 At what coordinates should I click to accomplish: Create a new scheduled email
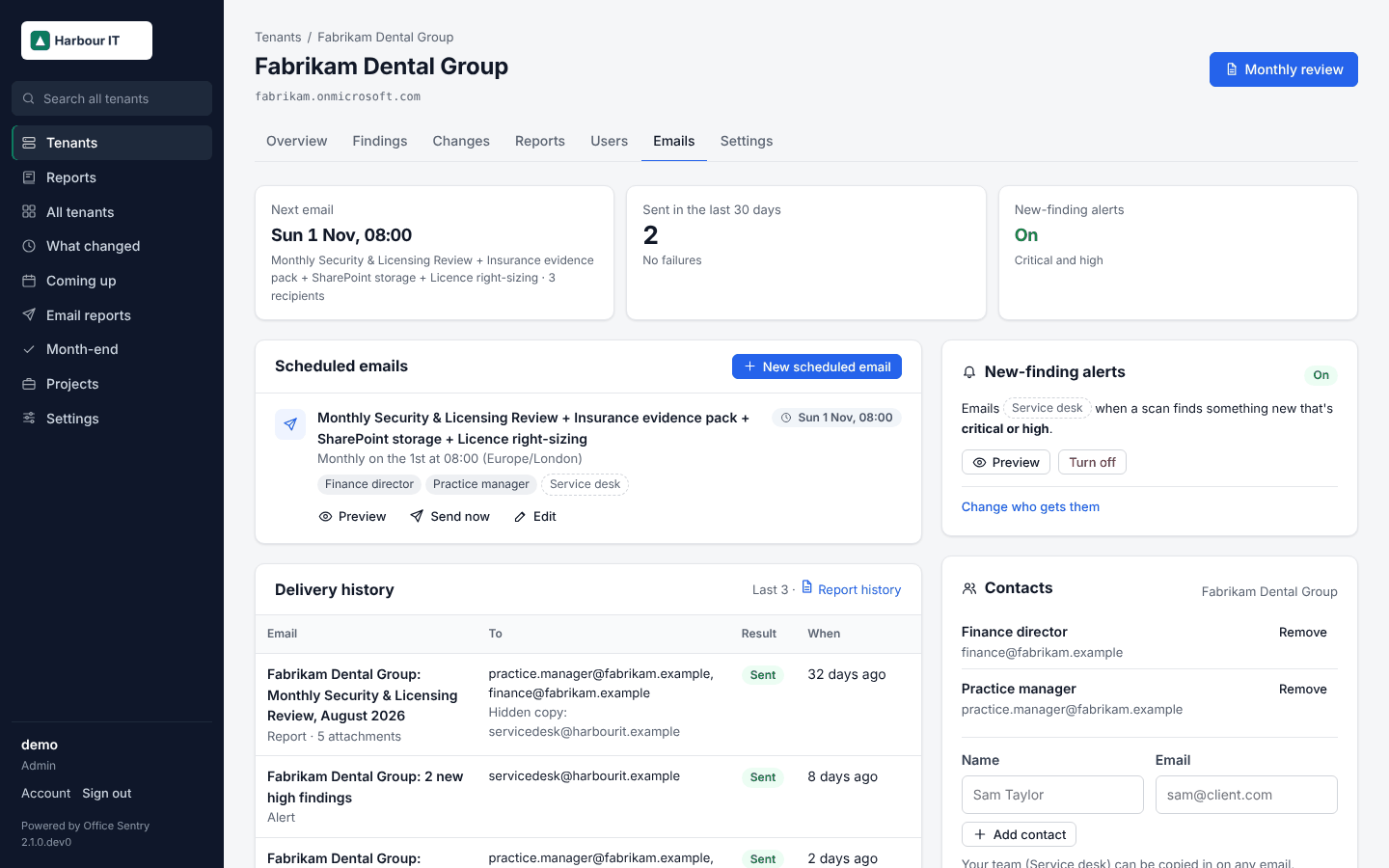point(817,366)
